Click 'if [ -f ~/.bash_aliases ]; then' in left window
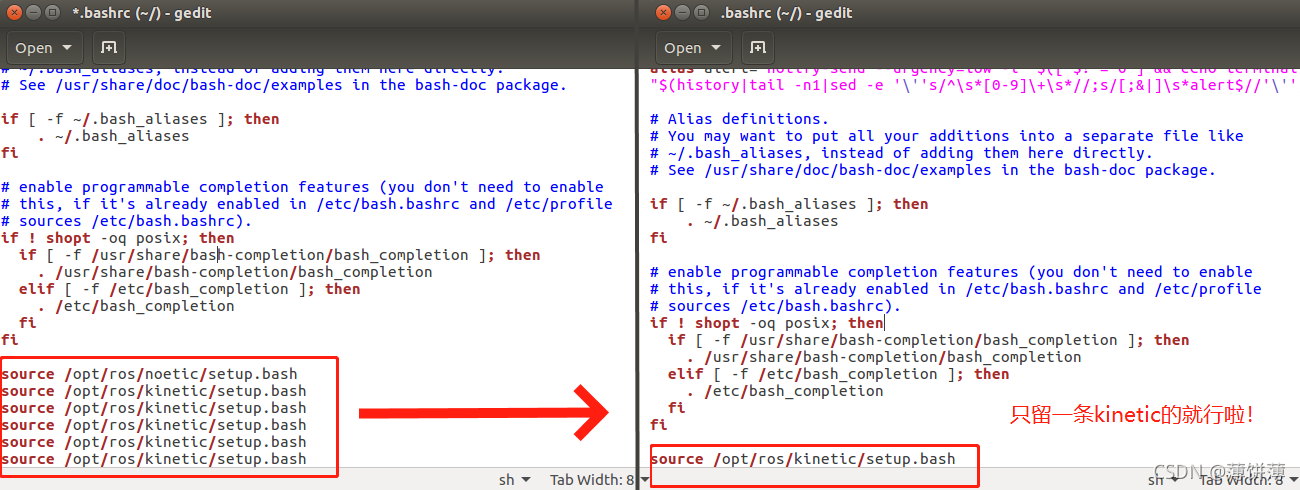1300x490 pixels. pyautogui.click(x=140, y=119)
